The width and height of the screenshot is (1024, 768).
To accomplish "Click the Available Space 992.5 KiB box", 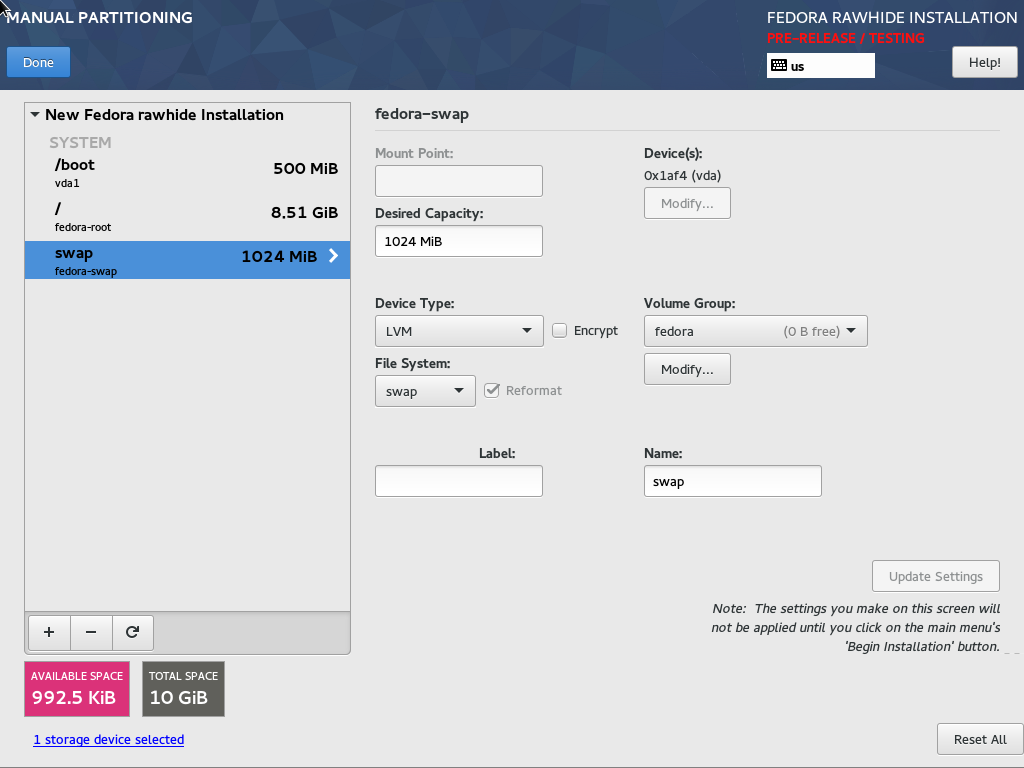I will [x=77, y=689].
